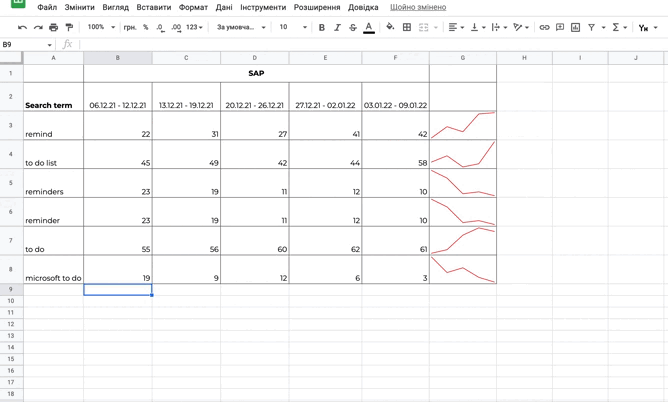This screenshot has height=402, width=668.
Task: Select cell with value 58
Action: pos(395,154)
